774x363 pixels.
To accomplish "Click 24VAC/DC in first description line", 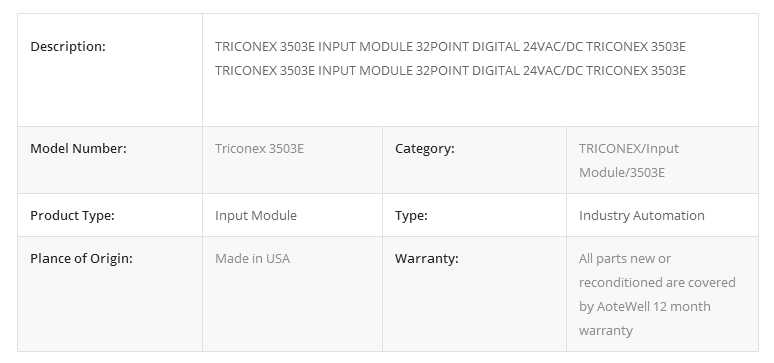I will click(x=553, y=46).
